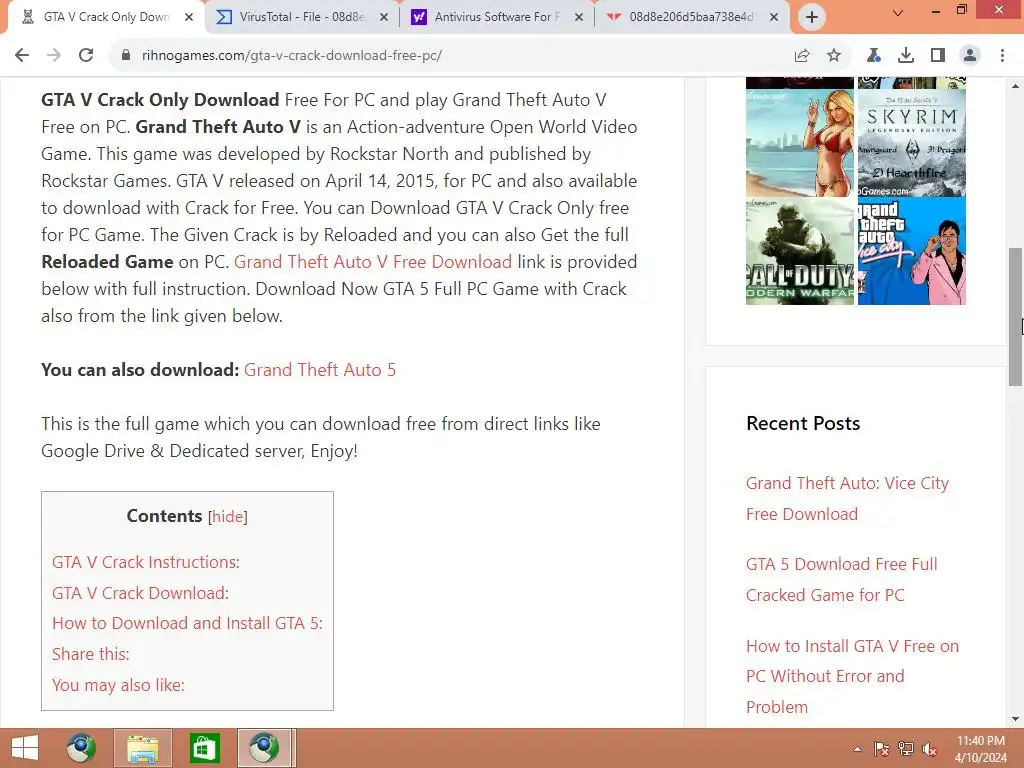Click the page vertical scrollbar thumb
1024x768 pixels.
click(x=1016, y=317)
